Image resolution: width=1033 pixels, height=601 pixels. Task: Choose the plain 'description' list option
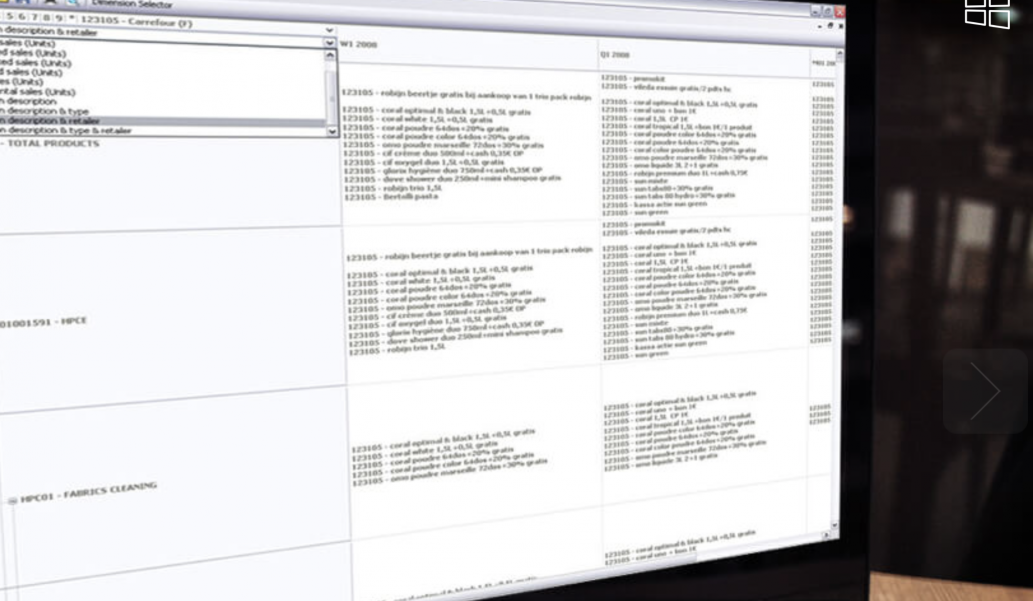tap(28, 101)
